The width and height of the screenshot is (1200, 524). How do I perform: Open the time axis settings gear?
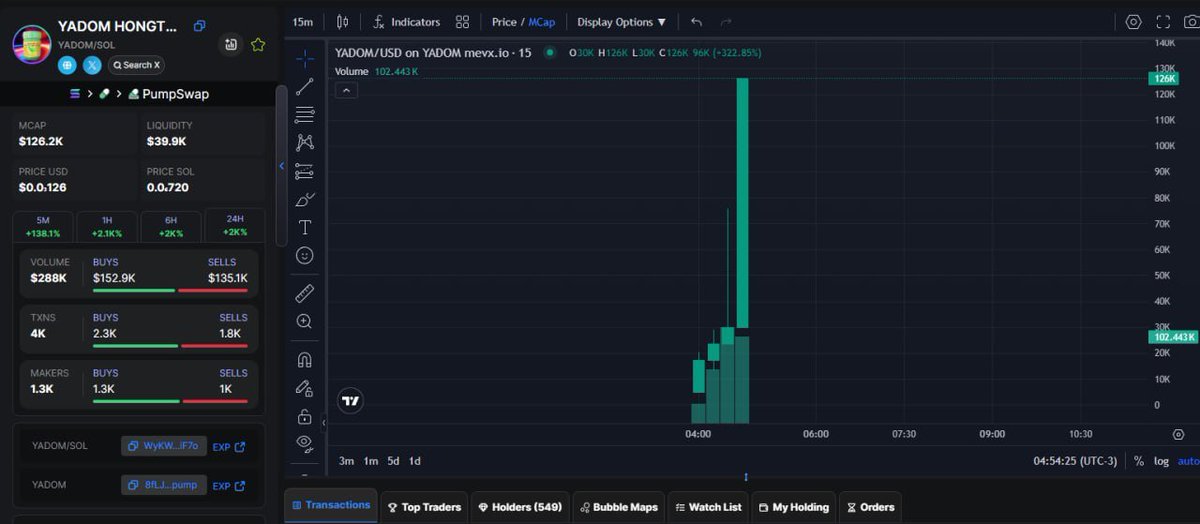tap(1178, 434)
